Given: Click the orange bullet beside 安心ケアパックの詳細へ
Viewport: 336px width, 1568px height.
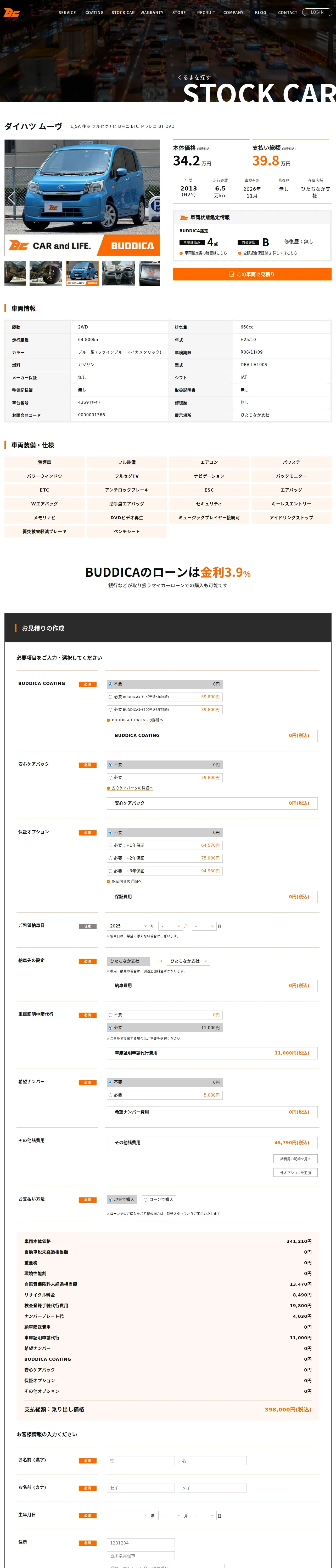Looking at the screenshot, I should point(109,788).
